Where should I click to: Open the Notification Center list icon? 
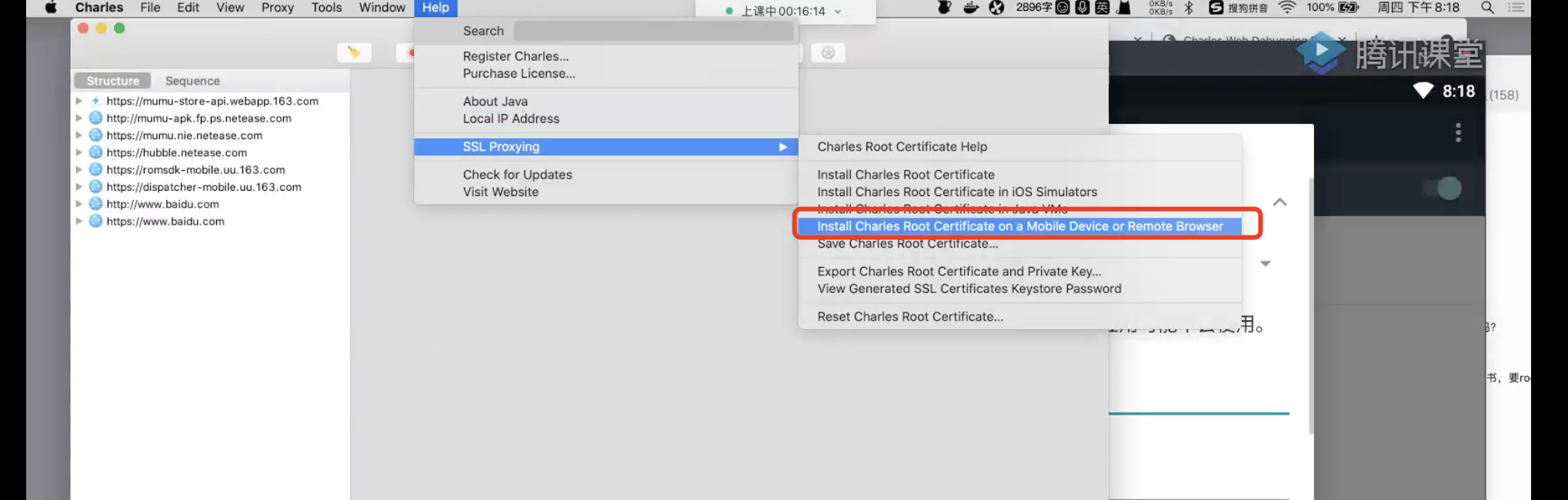[1516, 8]
